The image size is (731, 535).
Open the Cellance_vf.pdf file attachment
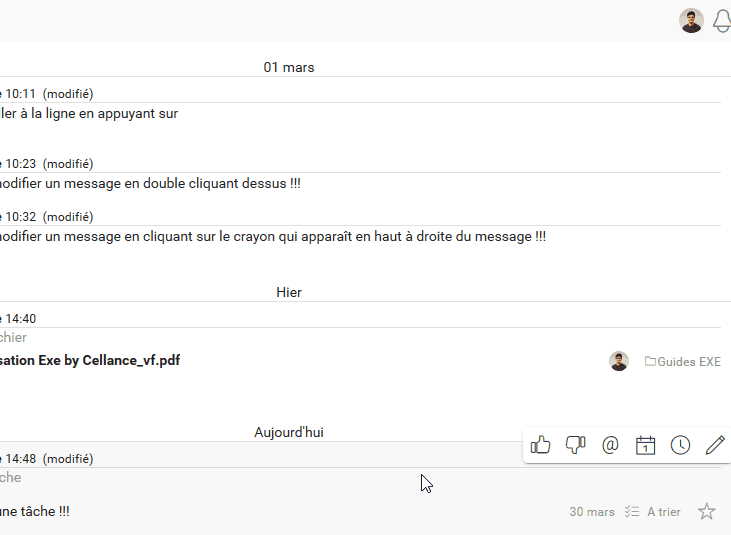pos(90,360)
